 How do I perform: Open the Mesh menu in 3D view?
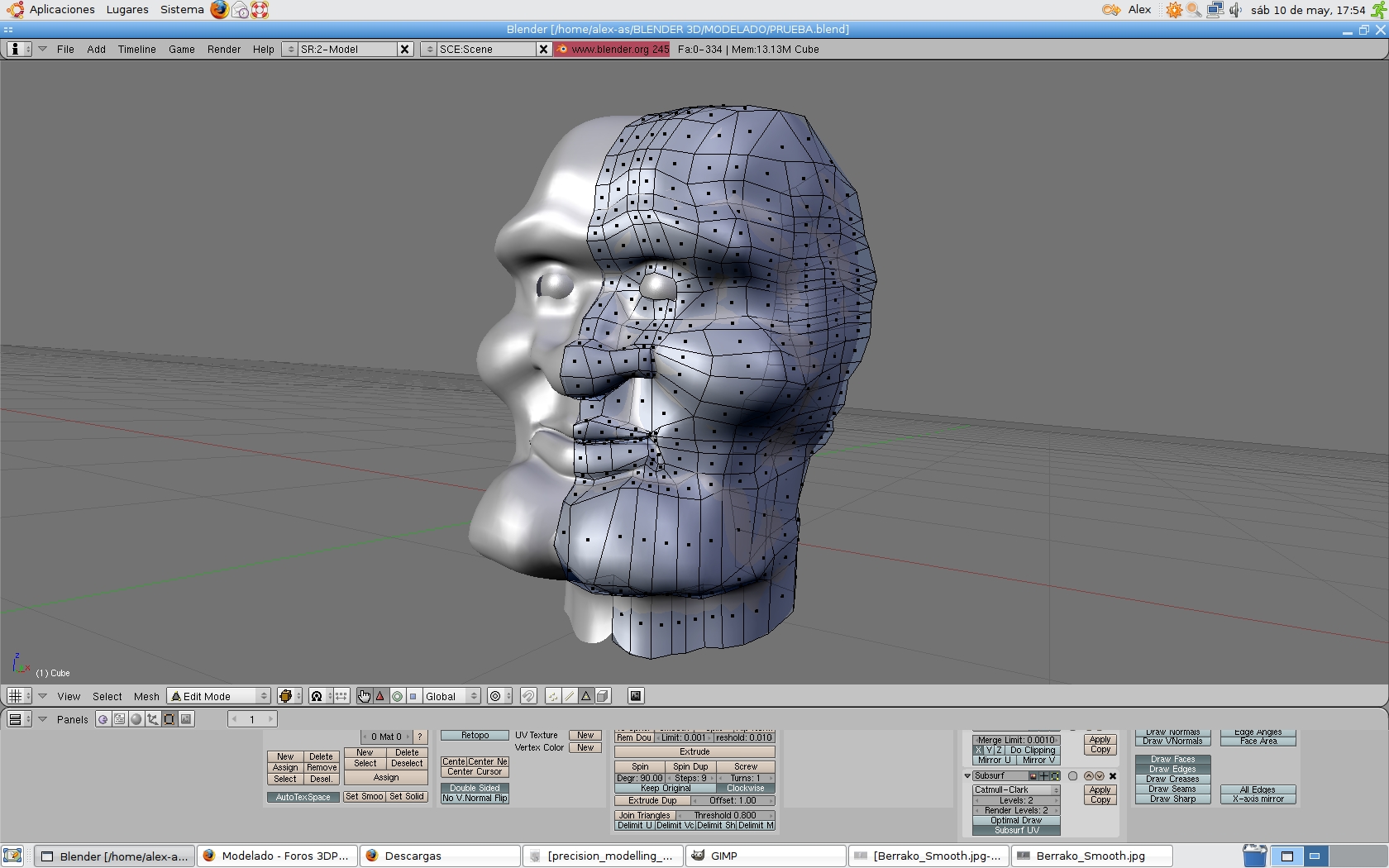pyautogui.click(x=146, y=696)
